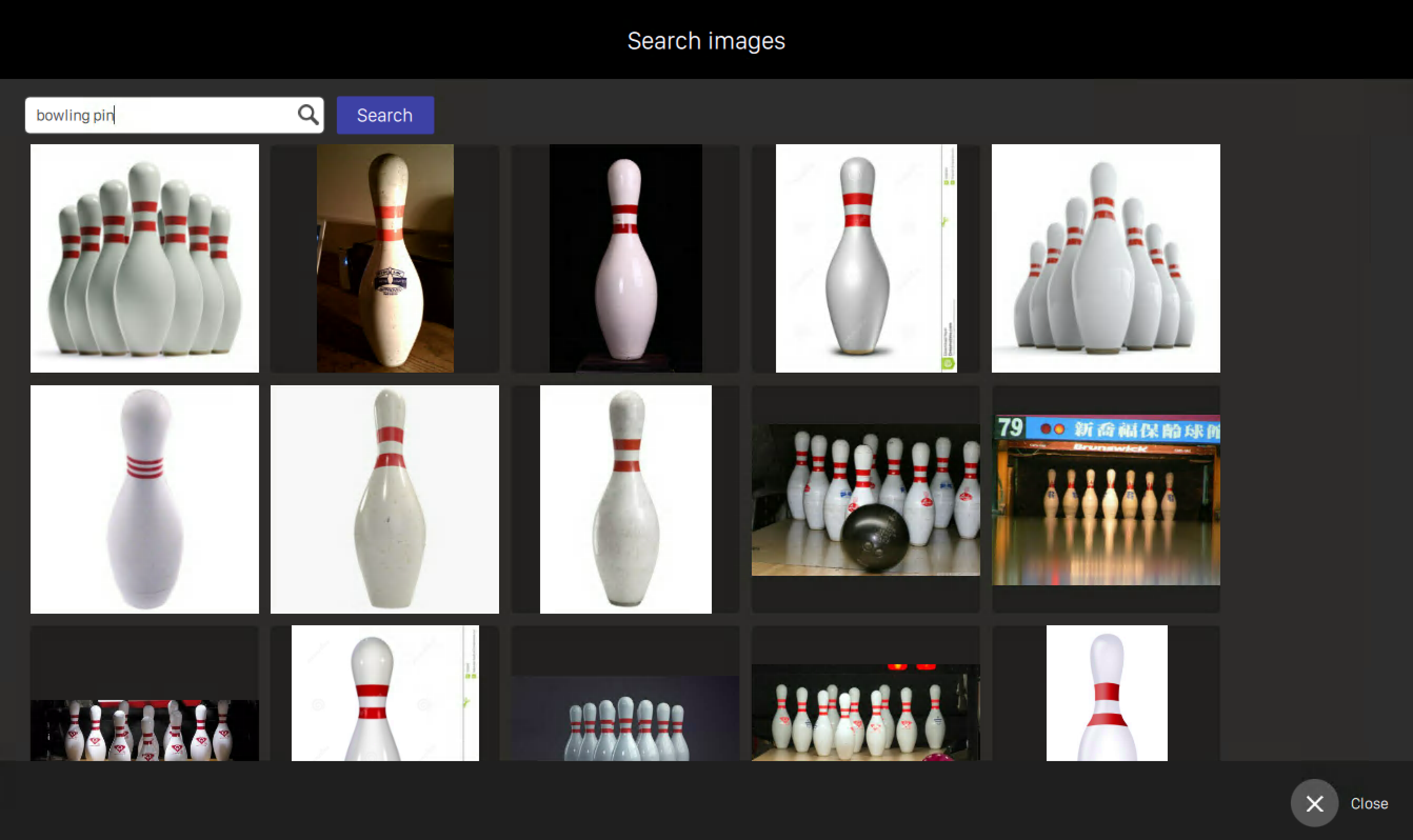The image size is (1413, 840).
Task: Click the magnifying glass search icon
Action: (x=308, y=115)
